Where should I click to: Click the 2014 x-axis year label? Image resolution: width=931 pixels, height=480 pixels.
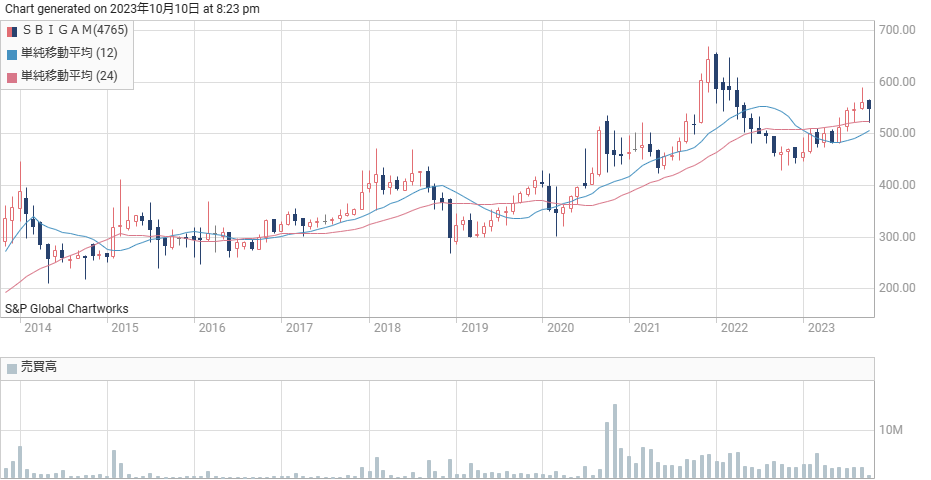pos(38,328)
